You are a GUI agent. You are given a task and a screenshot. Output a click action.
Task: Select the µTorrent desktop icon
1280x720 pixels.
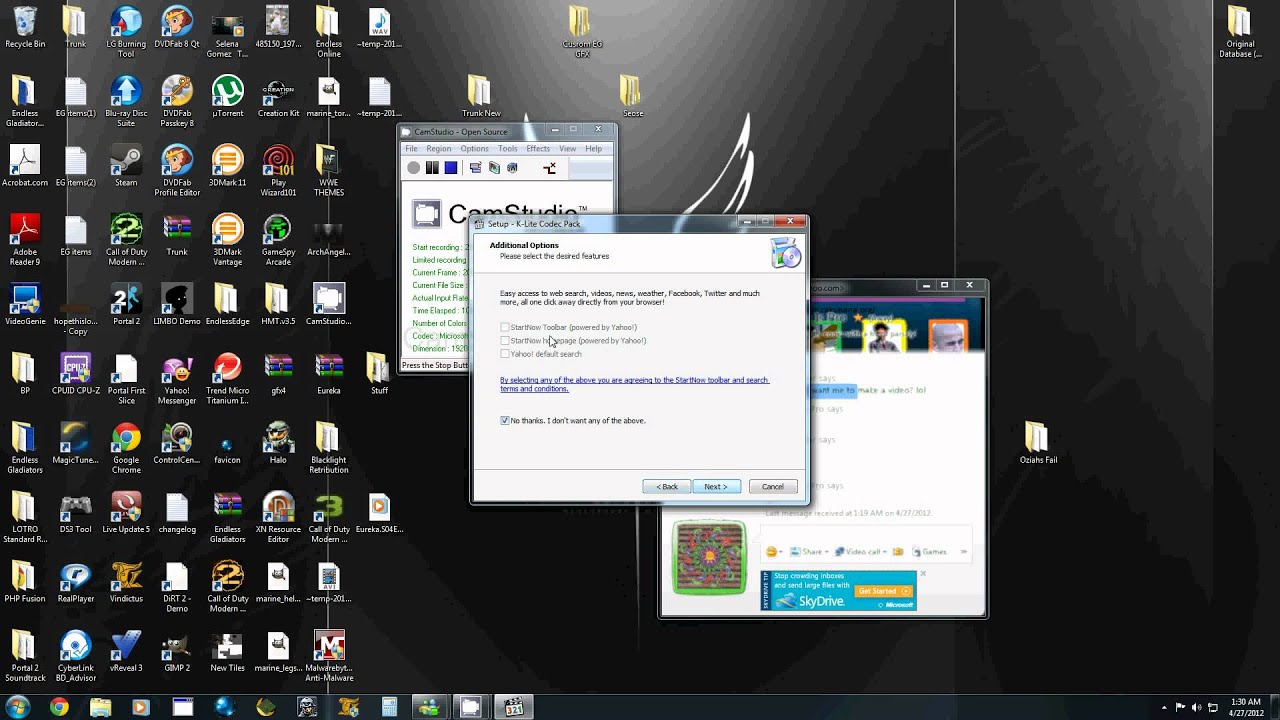(228, 97)
